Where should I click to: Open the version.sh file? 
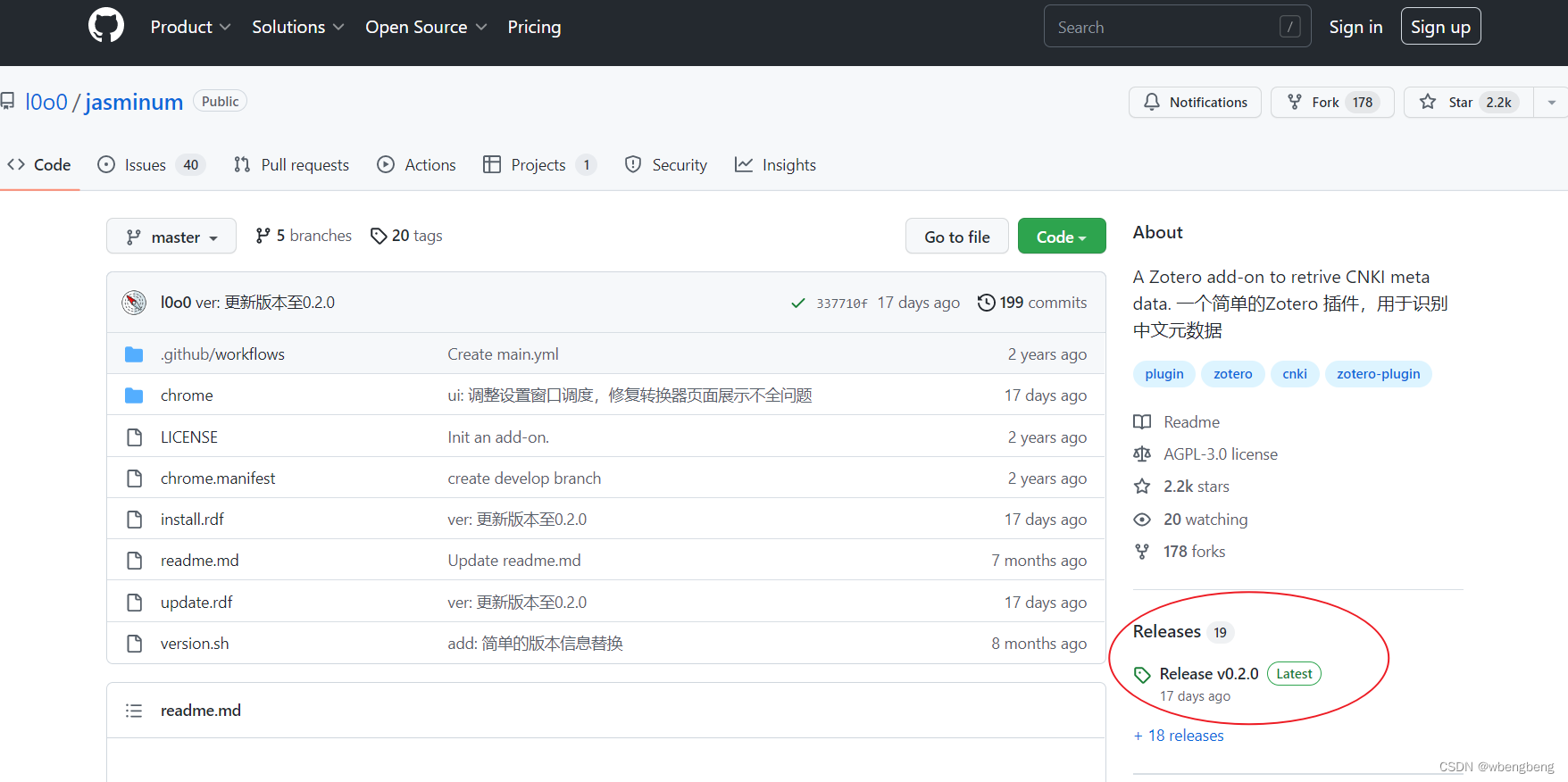(x=195, y=644)
